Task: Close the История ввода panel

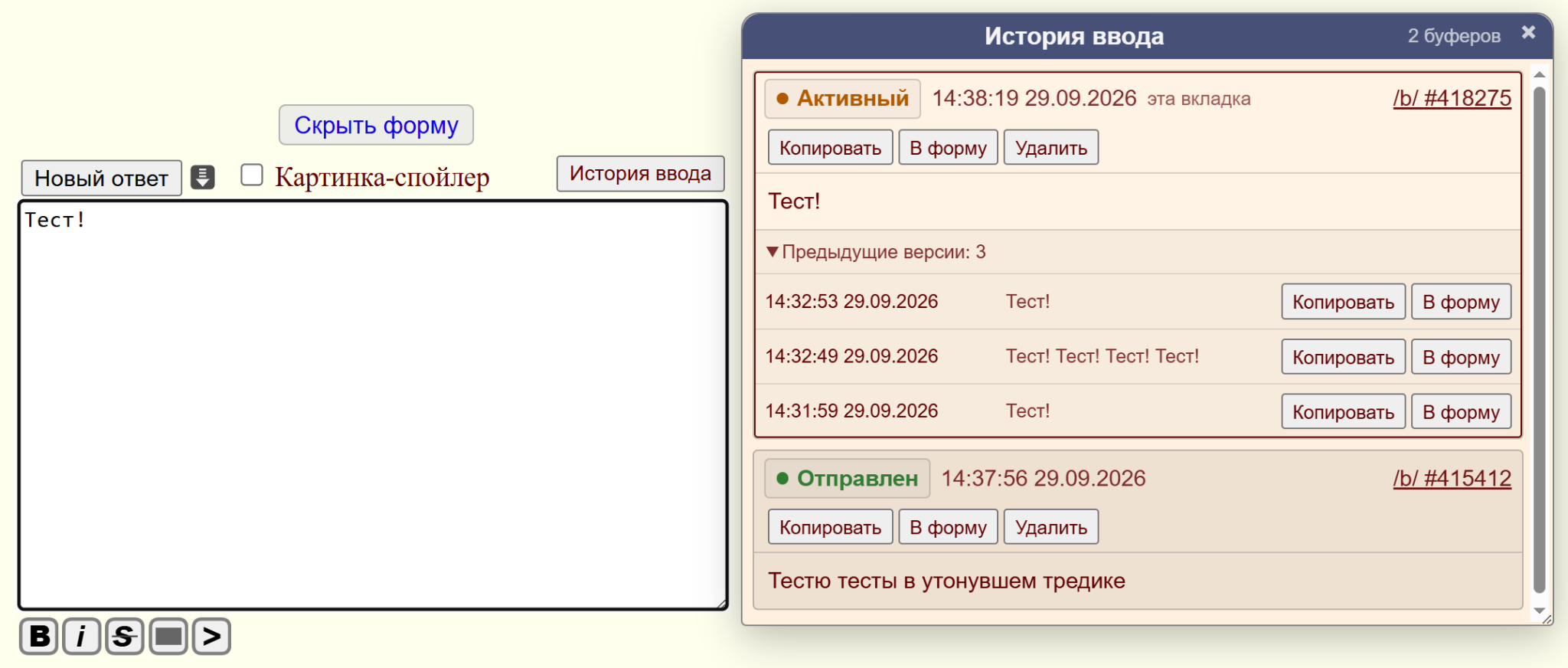Action: click(1528, 32)
